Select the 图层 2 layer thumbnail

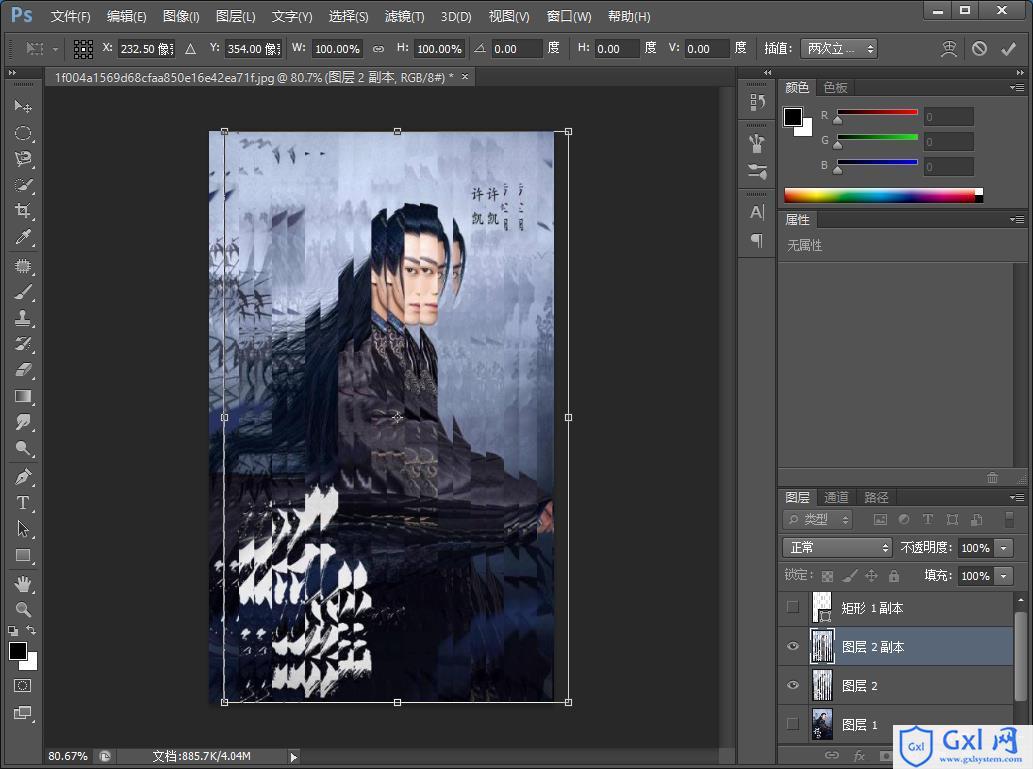click(822, 685)
